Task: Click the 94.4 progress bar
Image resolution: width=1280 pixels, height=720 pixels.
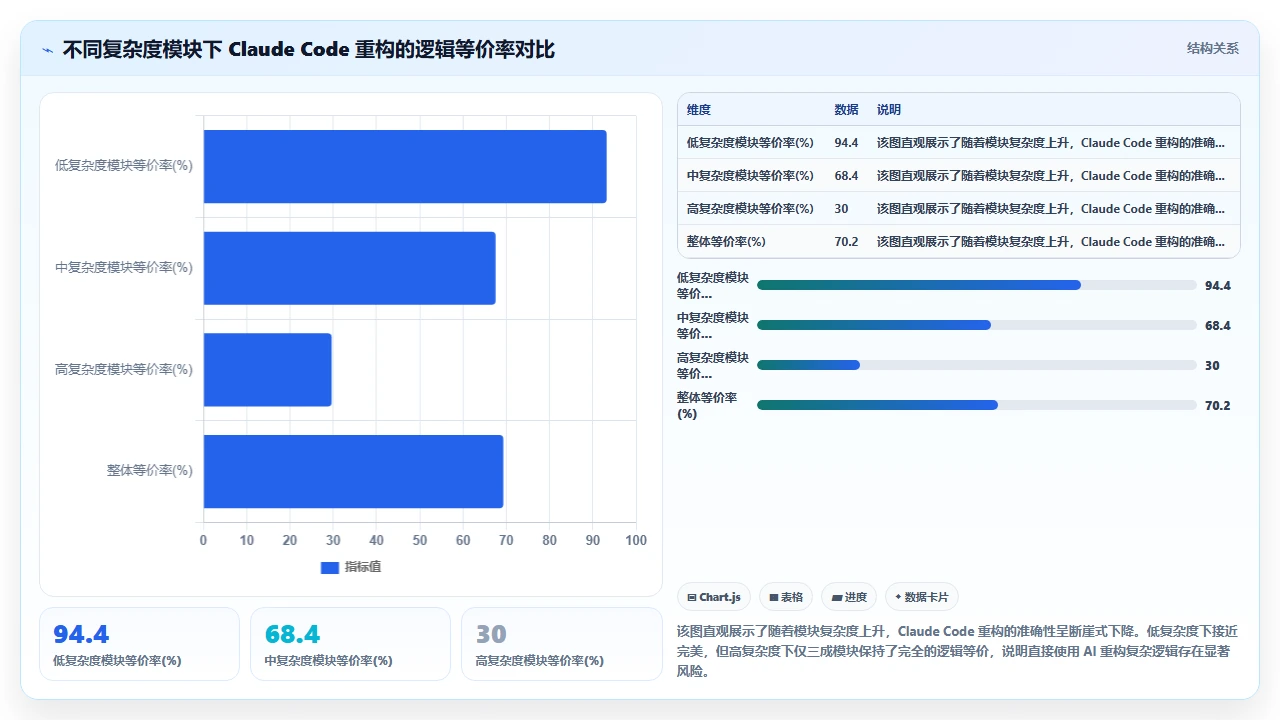Action: coord(977,285)
